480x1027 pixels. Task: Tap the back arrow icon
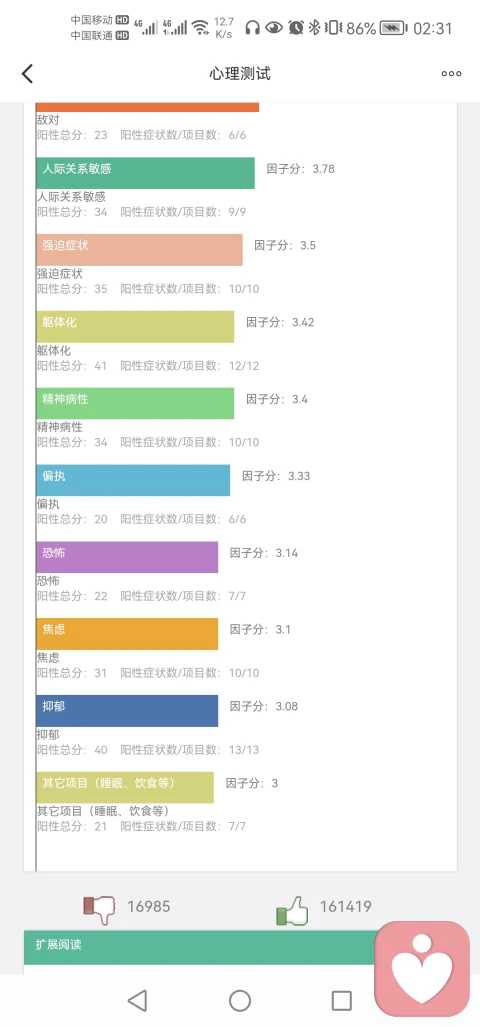pos(27,73)
